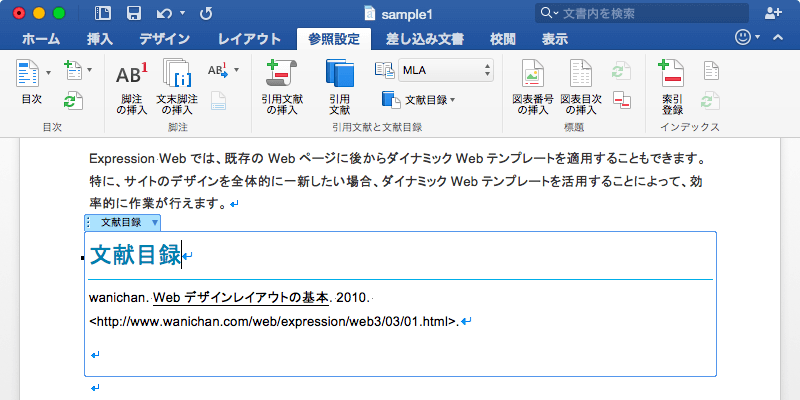Viewport: 800px width, 400px height.
Task: Select the 参照設定 tab
Action: click(x=334, y=39)
